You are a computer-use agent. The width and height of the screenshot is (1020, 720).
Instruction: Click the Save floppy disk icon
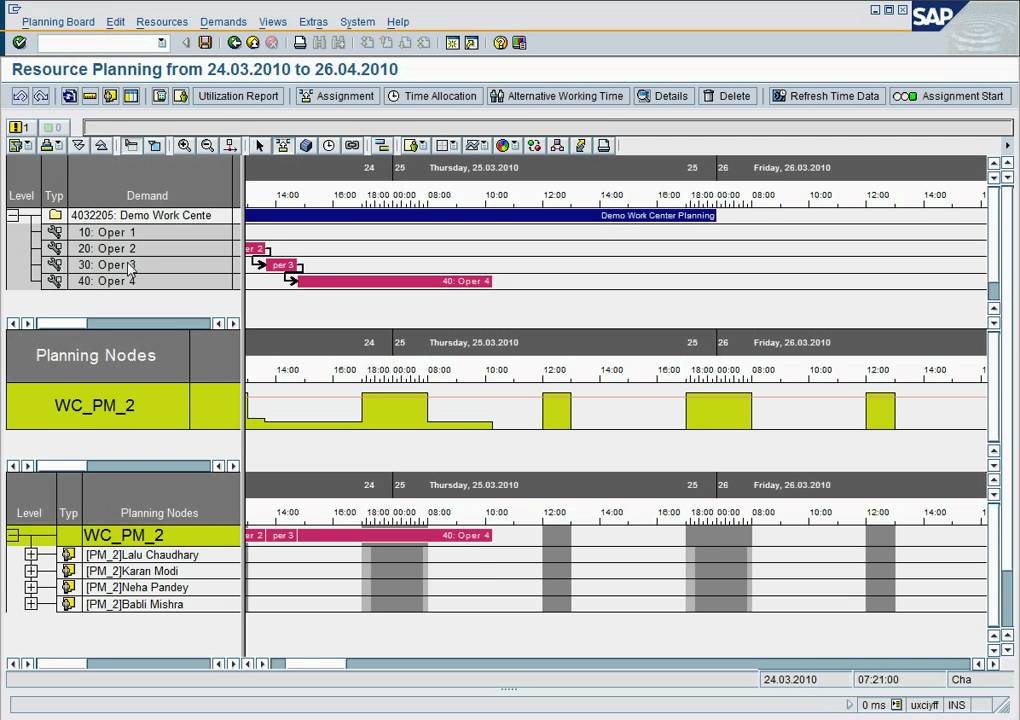[x=205, y=43]
